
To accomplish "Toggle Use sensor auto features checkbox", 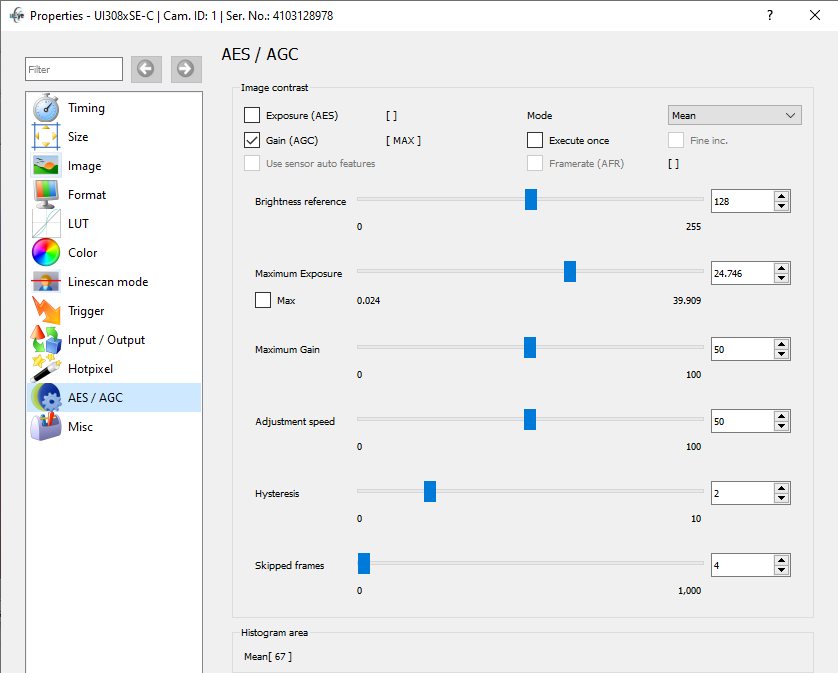I will 252,164.
